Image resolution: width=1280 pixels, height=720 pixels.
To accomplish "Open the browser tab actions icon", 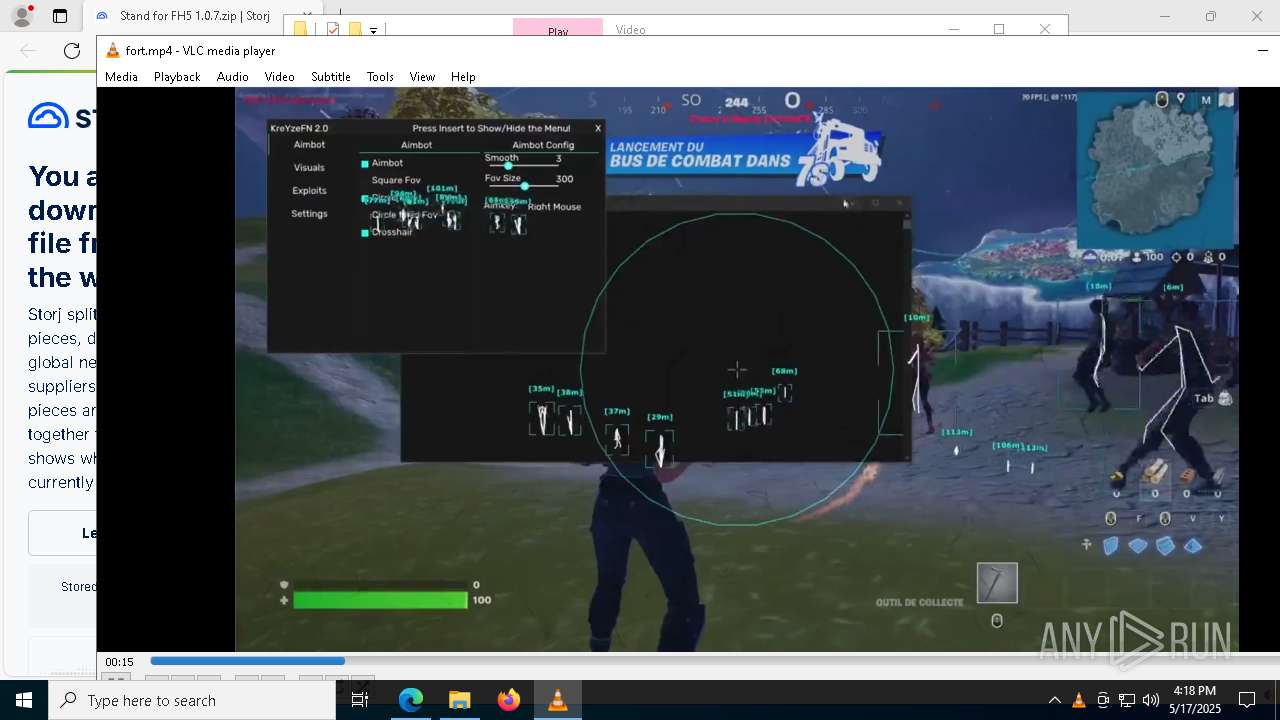I will (x=60, y=16).
